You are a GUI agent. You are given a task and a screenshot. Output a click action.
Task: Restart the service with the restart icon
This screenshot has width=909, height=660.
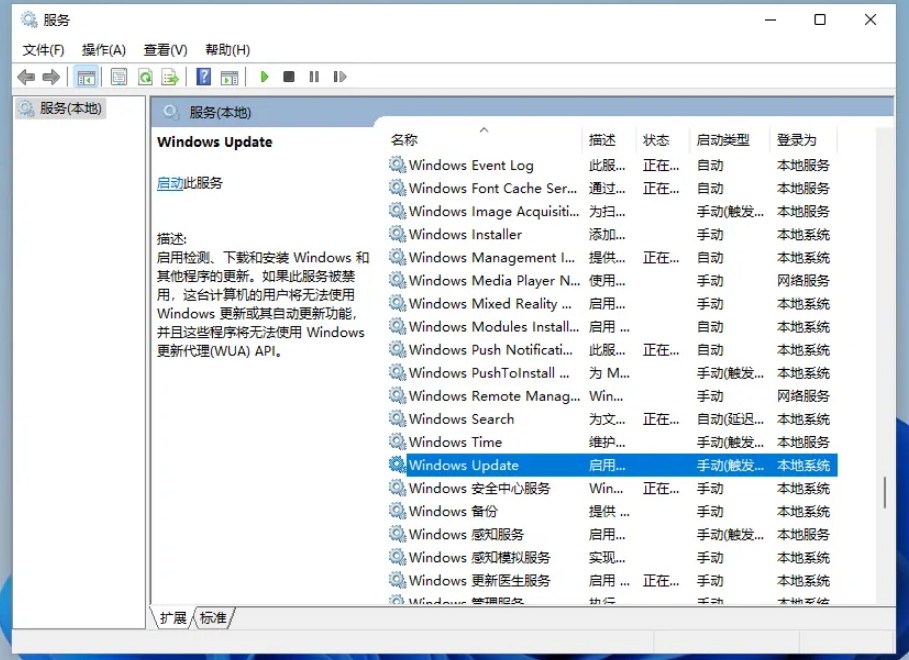coord(340,77)
